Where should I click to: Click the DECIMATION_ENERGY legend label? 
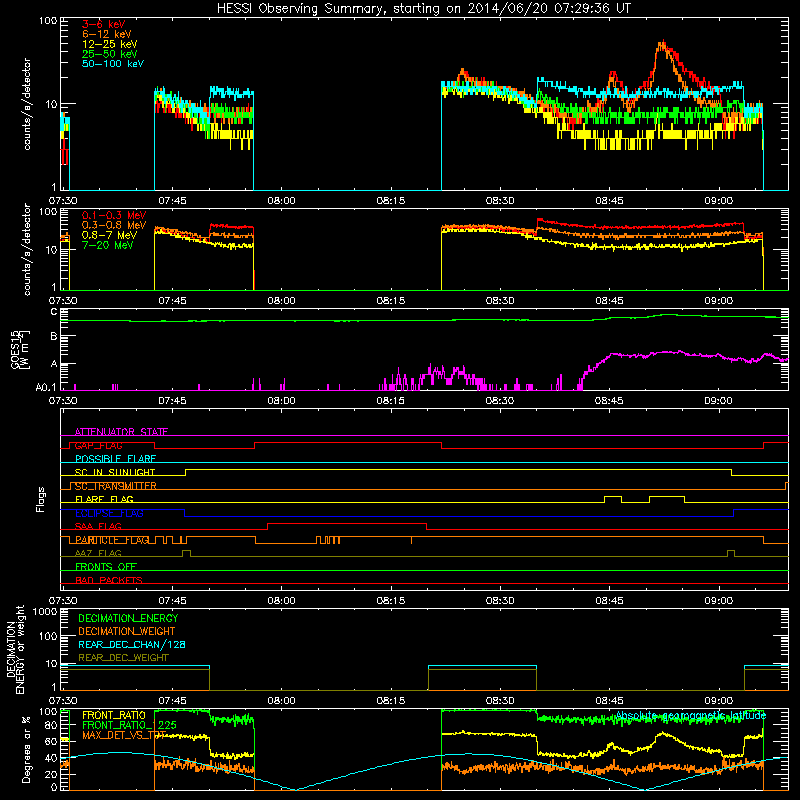pyautogui.click(x=128, y=618)
